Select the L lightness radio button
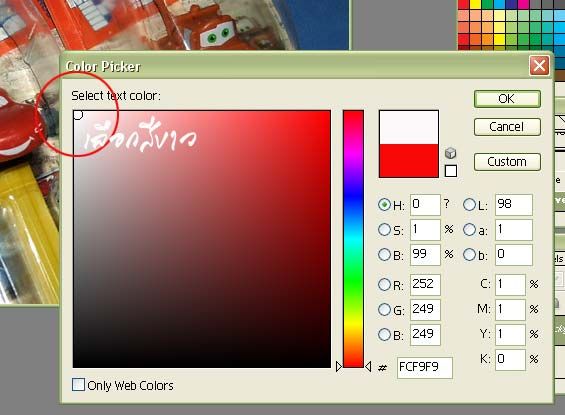This screenshot has width=565, height=415. click(469, 205)
